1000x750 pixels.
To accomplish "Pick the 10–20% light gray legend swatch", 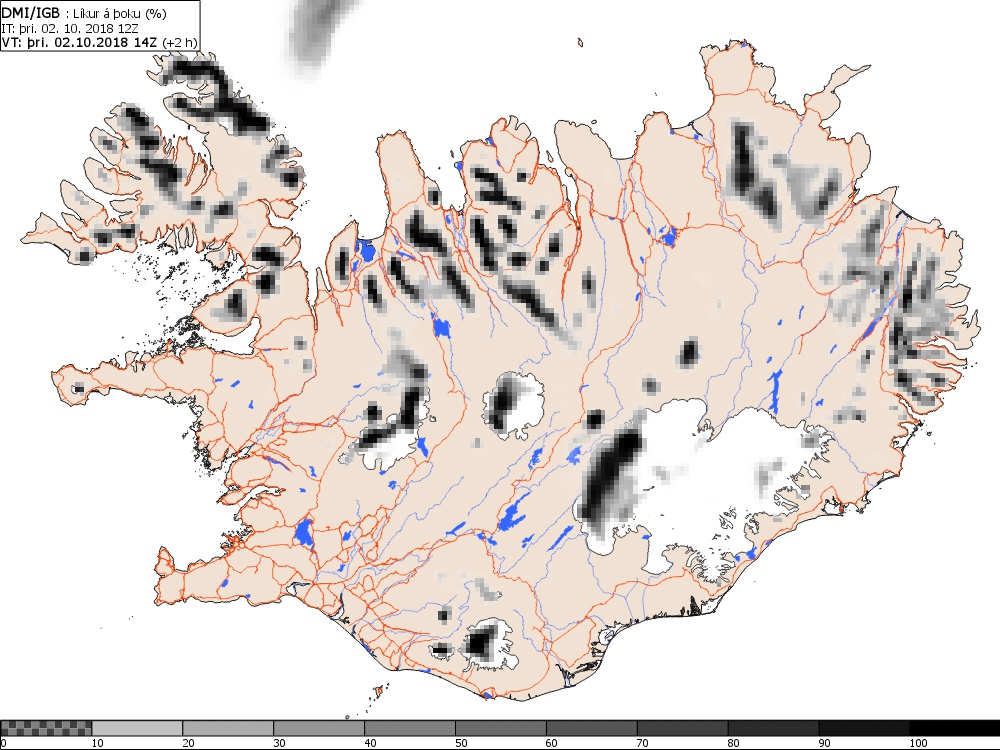I will tap(137, 728).
